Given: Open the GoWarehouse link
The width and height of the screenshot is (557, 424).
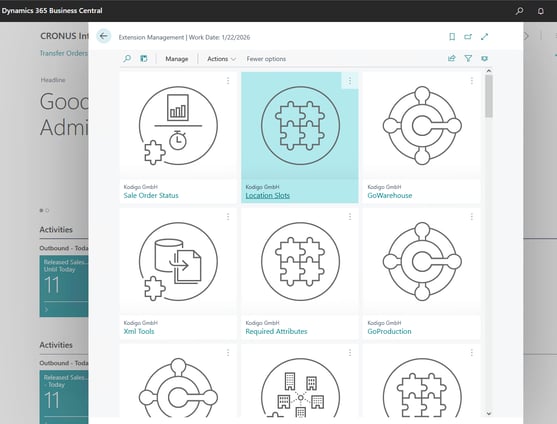Looking at the screenshot, I should [390, 195].
